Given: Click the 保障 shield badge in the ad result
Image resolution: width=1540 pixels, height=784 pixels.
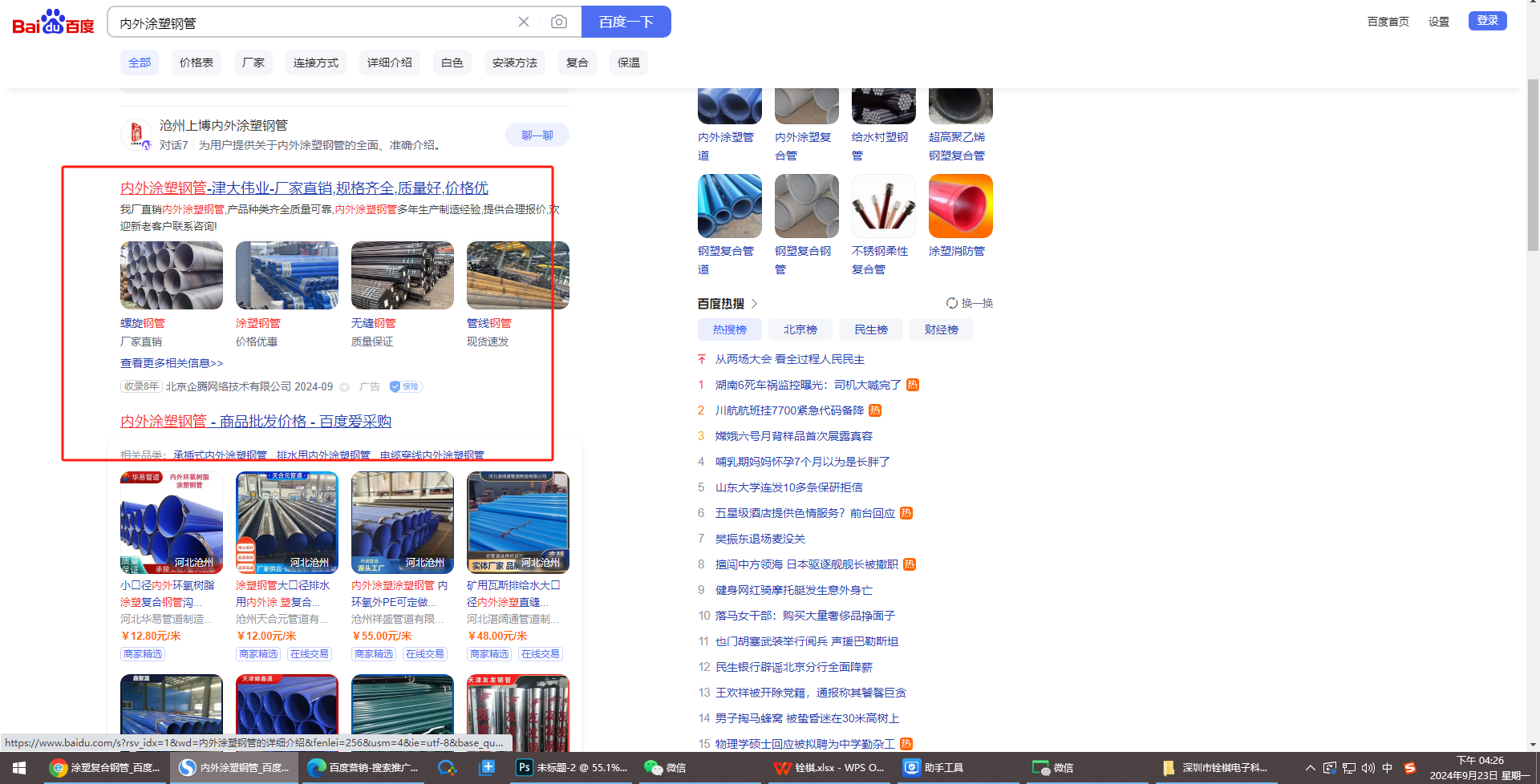Looking at the screenshot, I should 406,386.
